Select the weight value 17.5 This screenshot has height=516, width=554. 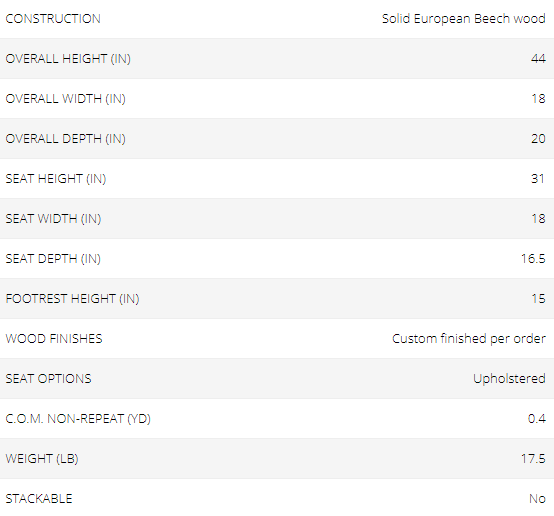coord(533,458)
